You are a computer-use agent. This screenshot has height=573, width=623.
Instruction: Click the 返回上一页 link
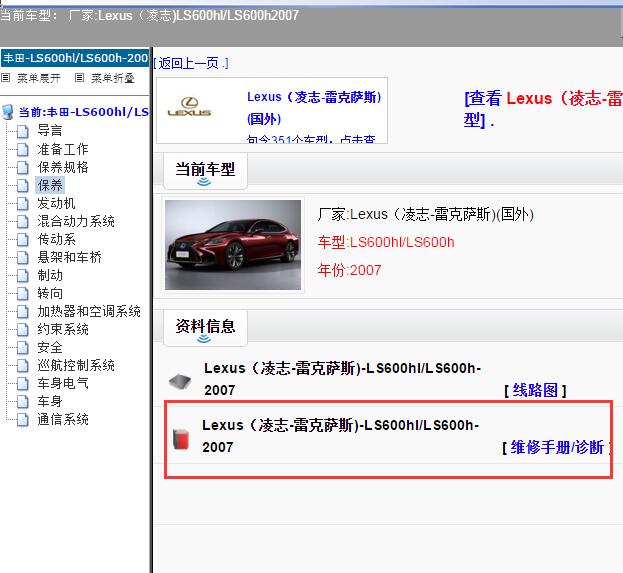click(x=191, y=63)
